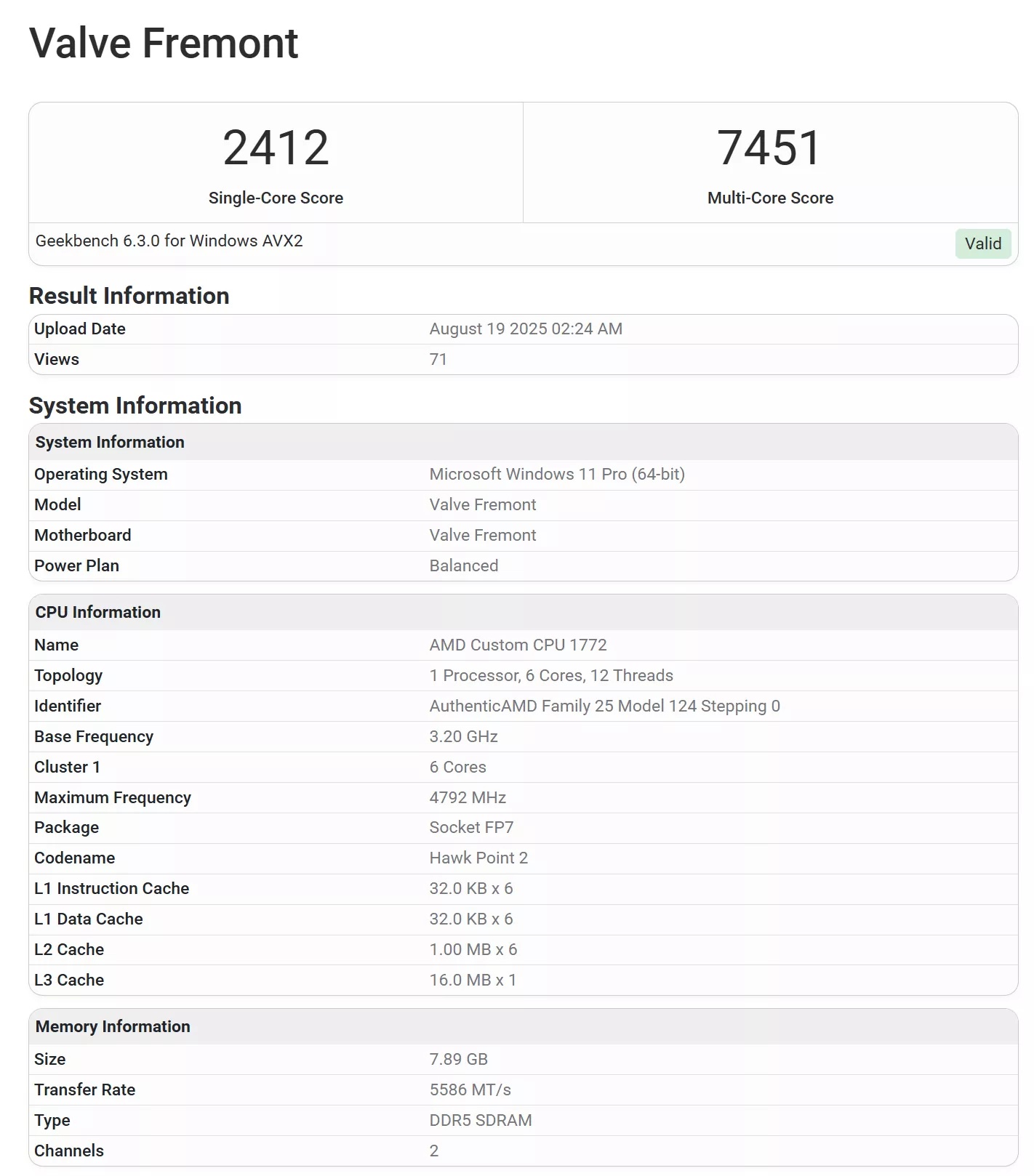This screenshot has width=1034, height=1176.
Task: Click the L1 Instruction Cache label
Action: click(111, 888)
